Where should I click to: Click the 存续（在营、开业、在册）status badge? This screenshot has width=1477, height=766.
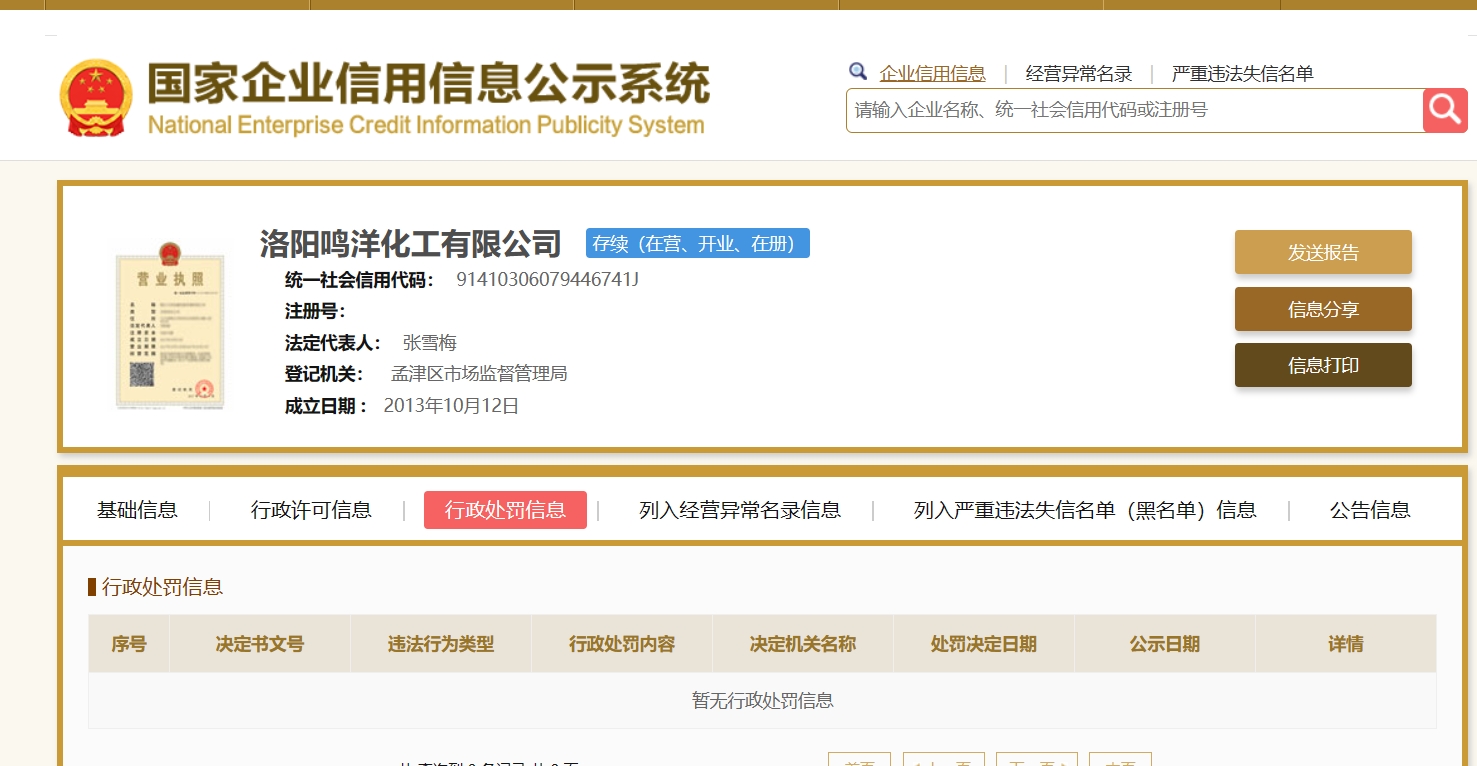[x=698, y=243]
